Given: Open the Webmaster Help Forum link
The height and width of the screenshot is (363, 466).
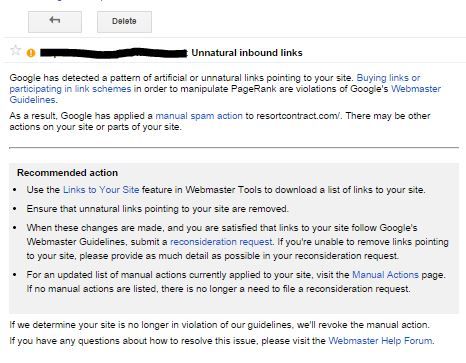Looking at the screenshot, I should [380, 341].
